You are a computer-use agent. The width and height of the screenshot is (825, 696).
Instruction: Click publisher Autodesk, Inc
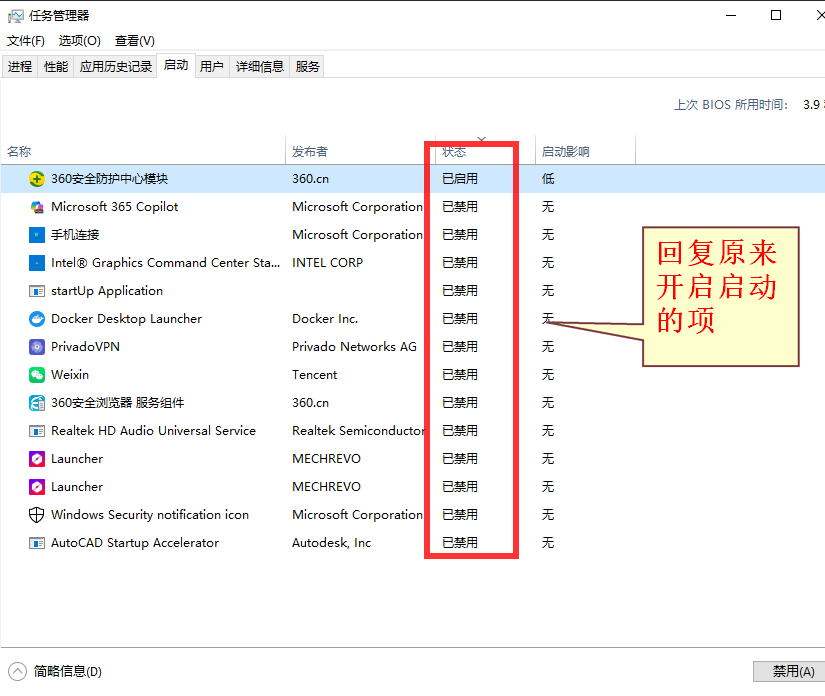coord(331,543)
